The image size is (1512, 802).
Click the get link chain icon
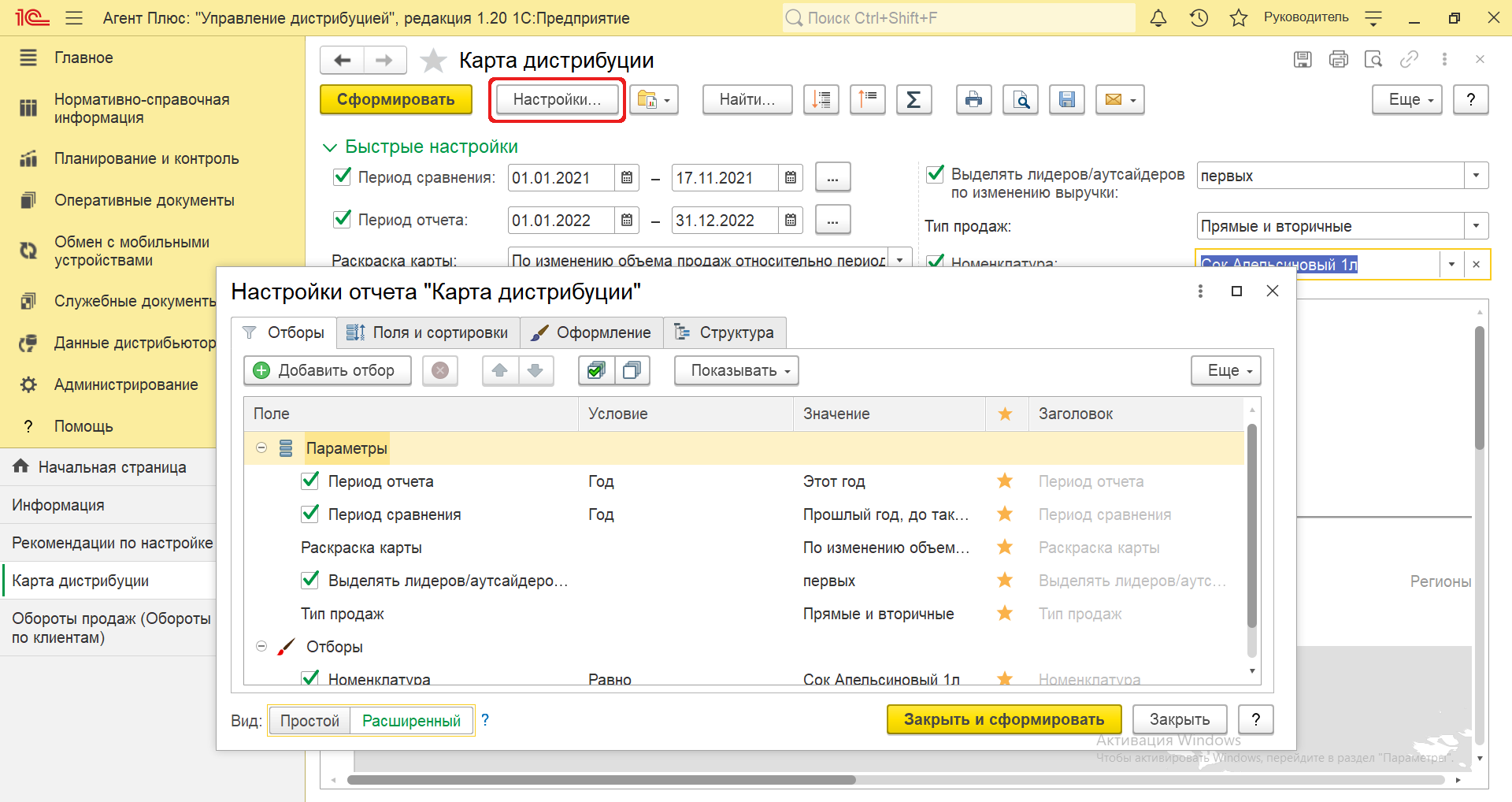click(1409, 59)
